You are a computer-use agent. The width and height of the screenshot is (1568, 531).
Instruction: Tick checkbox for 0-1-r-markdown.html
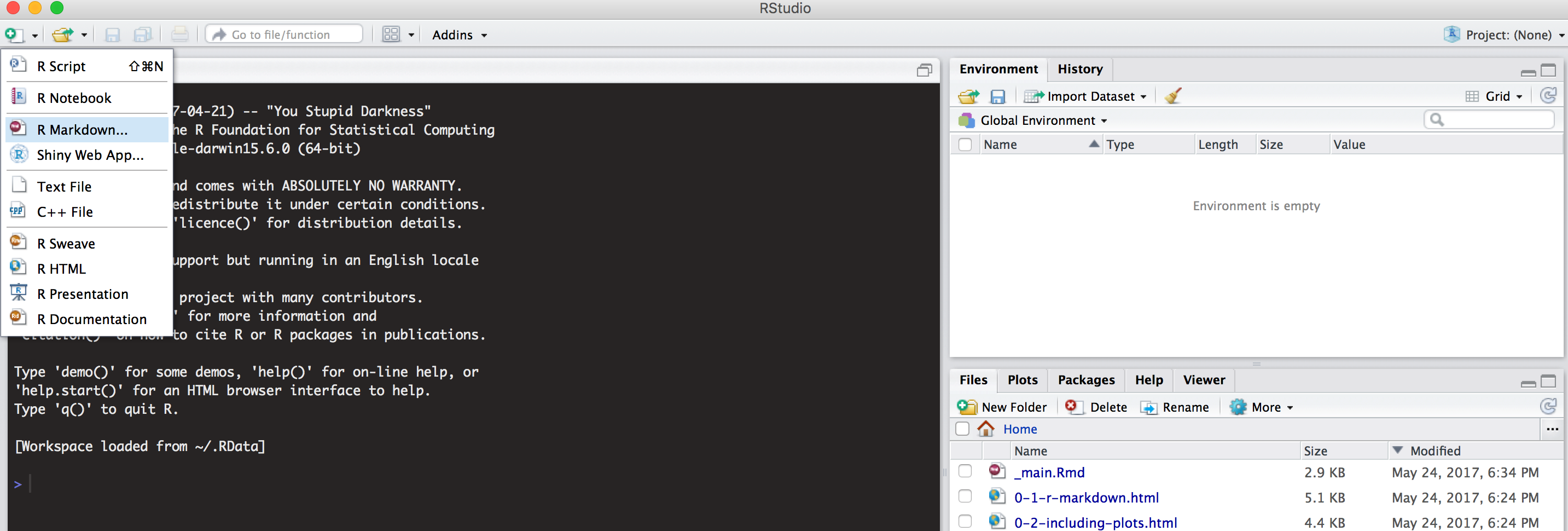[965, 497]
